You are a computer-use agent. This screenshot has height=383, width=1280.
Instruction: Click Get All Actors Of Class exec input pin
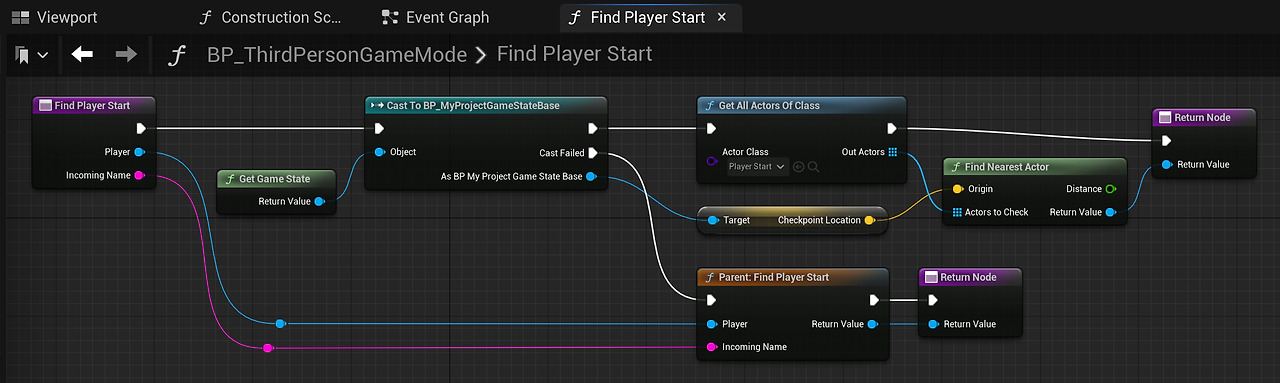click(x=711, y=128)
